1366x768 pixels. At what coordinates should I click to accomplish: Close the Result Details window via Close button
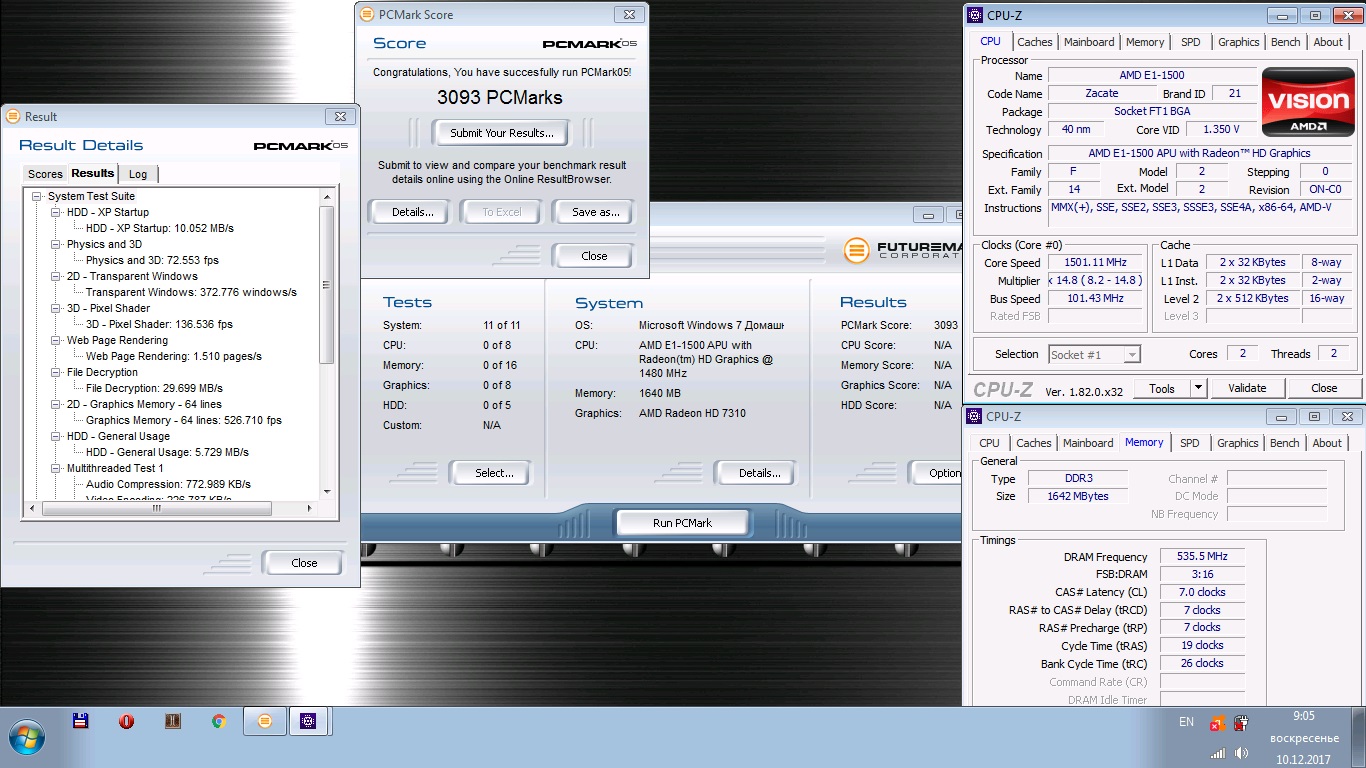pos(304,563)
